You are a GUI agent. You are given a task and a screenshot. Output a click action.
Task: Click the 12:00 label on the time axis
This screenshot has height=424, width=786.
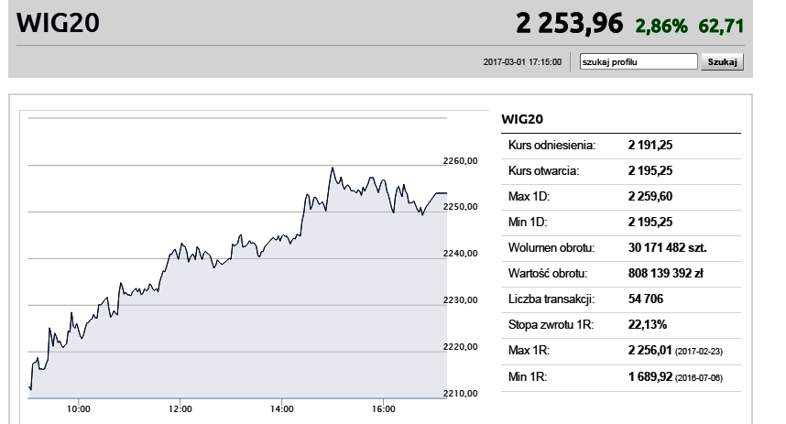180,409
